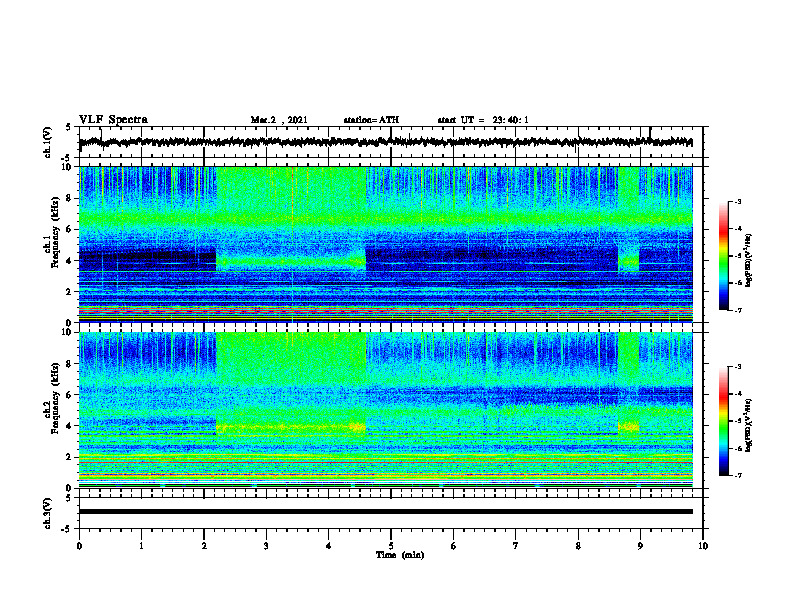Click the "-3" label on ch.2 colorbar
792x612 pixels.
click(737, 367)
